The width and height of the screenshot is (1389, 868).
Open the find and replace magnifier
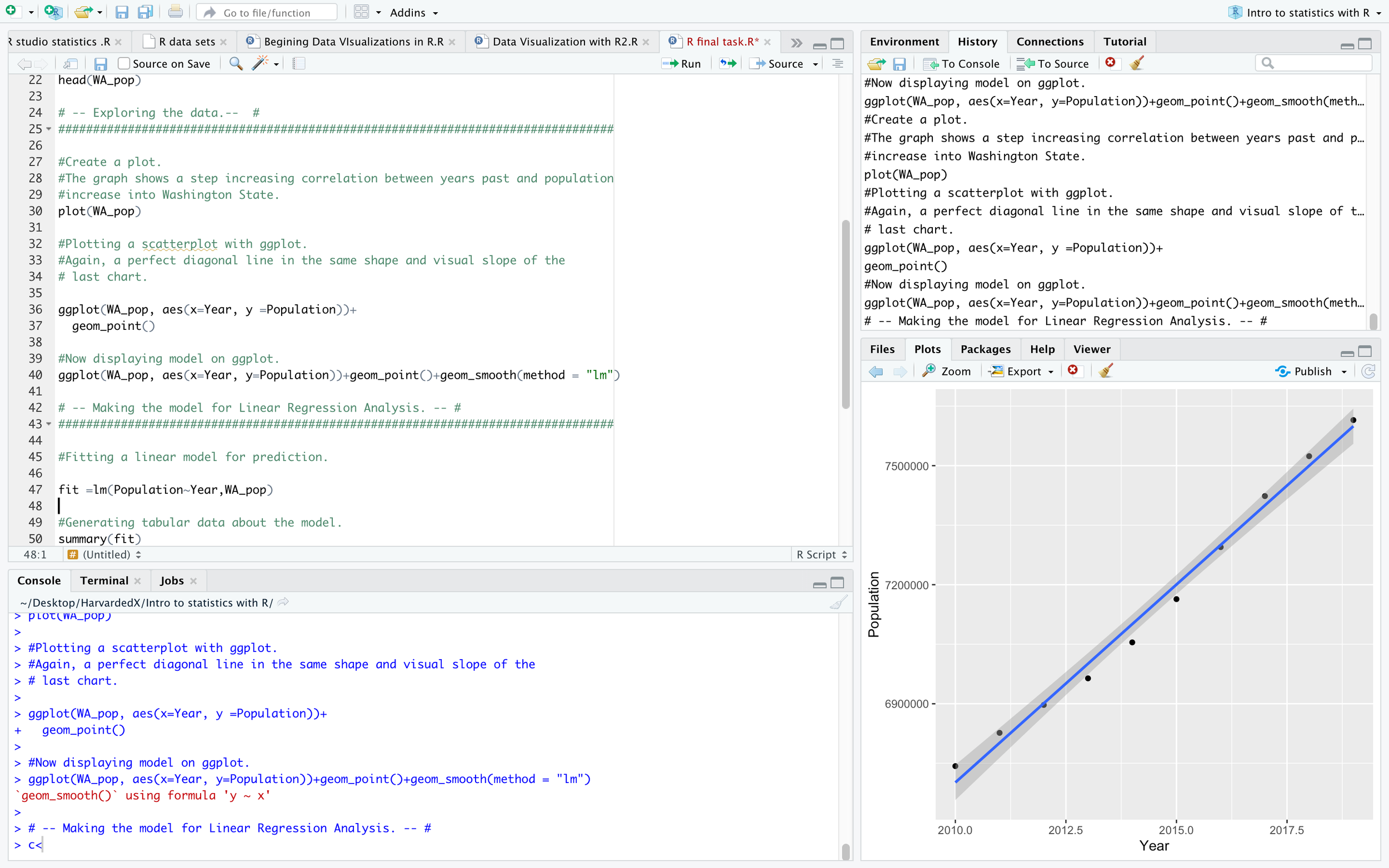pos(236,64)
